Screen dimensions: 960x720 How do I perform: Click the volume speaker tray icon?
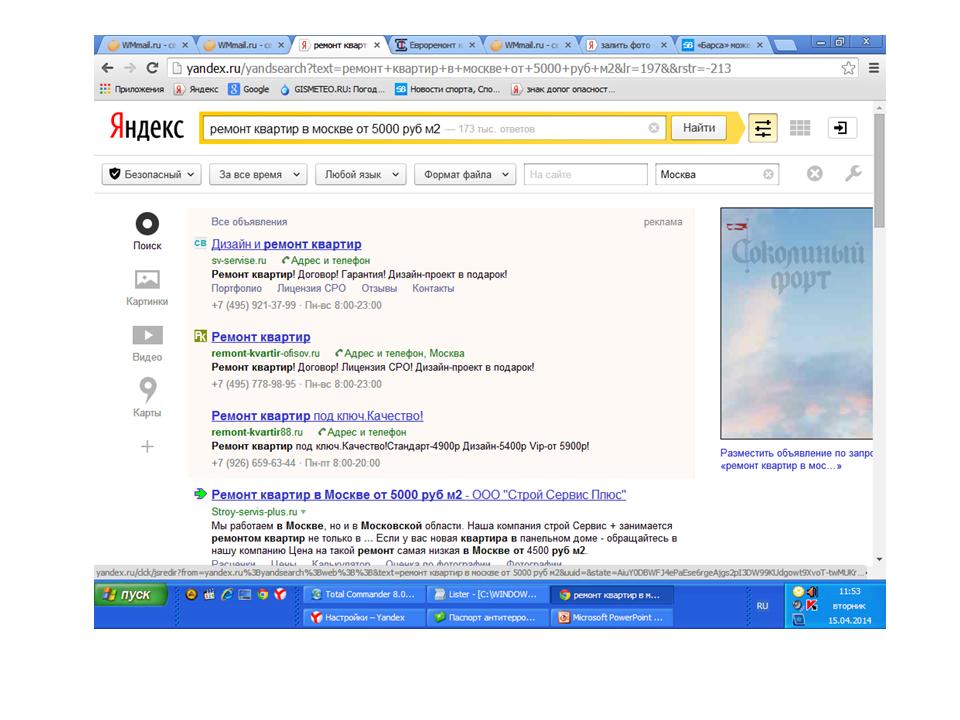pos(811,591)
